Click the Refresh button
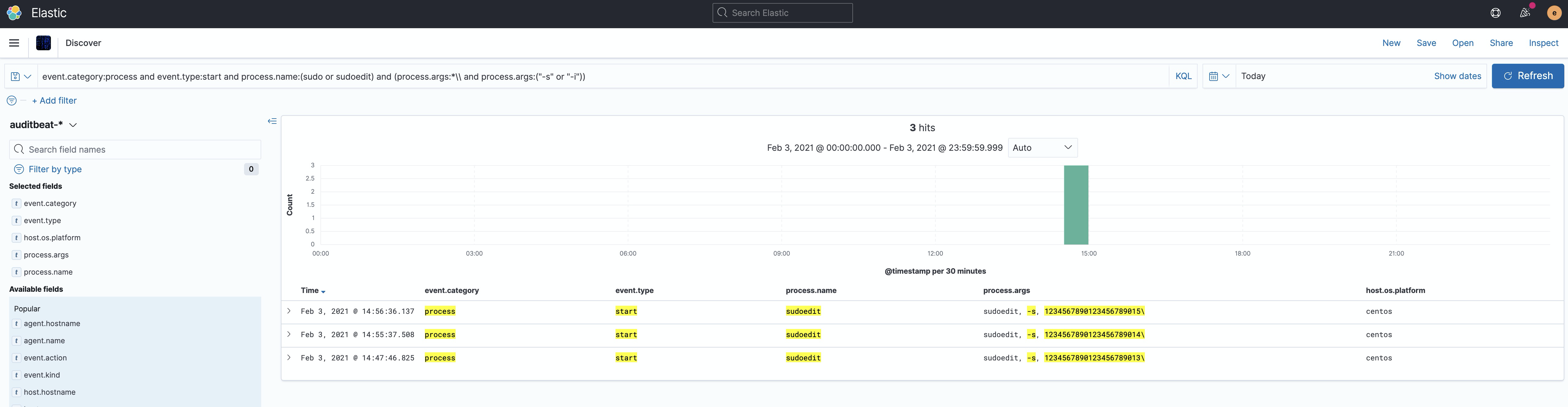The height and width of the screenshot is (407, 1568). [1528, 75]
